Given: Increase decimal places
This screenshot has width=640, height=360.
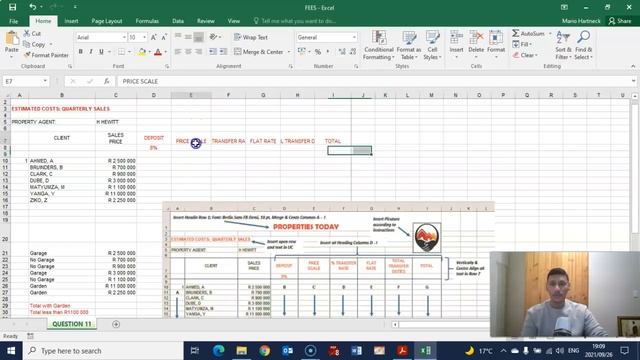Looking at the screenshot, I should click(x=342, y=52).
